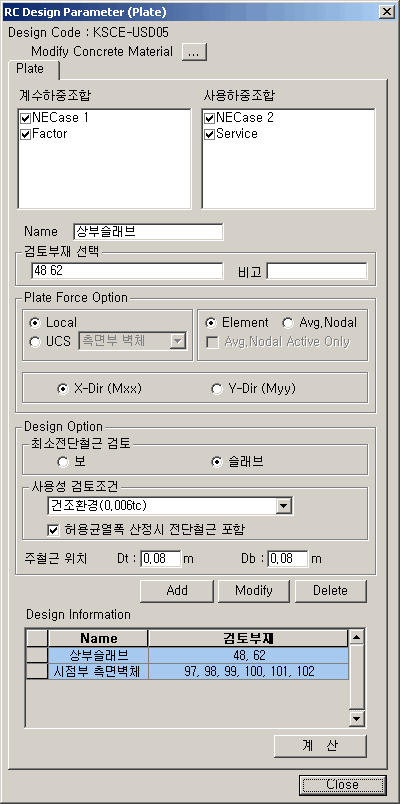The image size is (400, 804).
Task: Toggle Factor checkbox in 계수하중조합 list
Action: click(26, 135)
